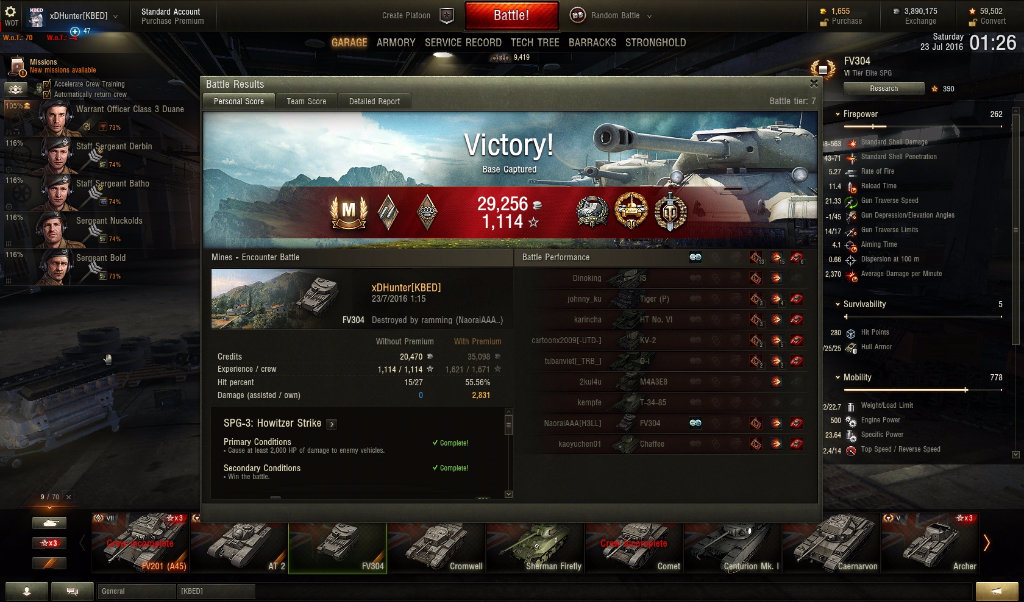Click the Research button for FV304
This screenshot has width=1024, height=602.
click(x=884, y=88)
